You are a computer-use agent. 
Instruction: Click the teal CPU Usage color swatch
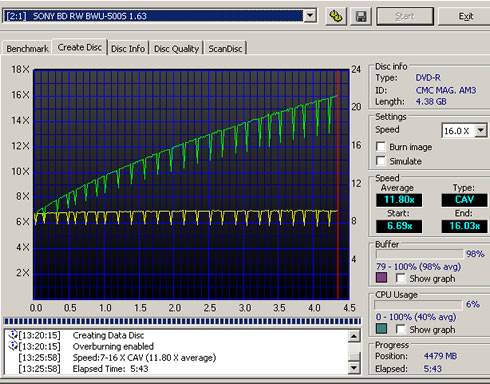pos(381,328)
